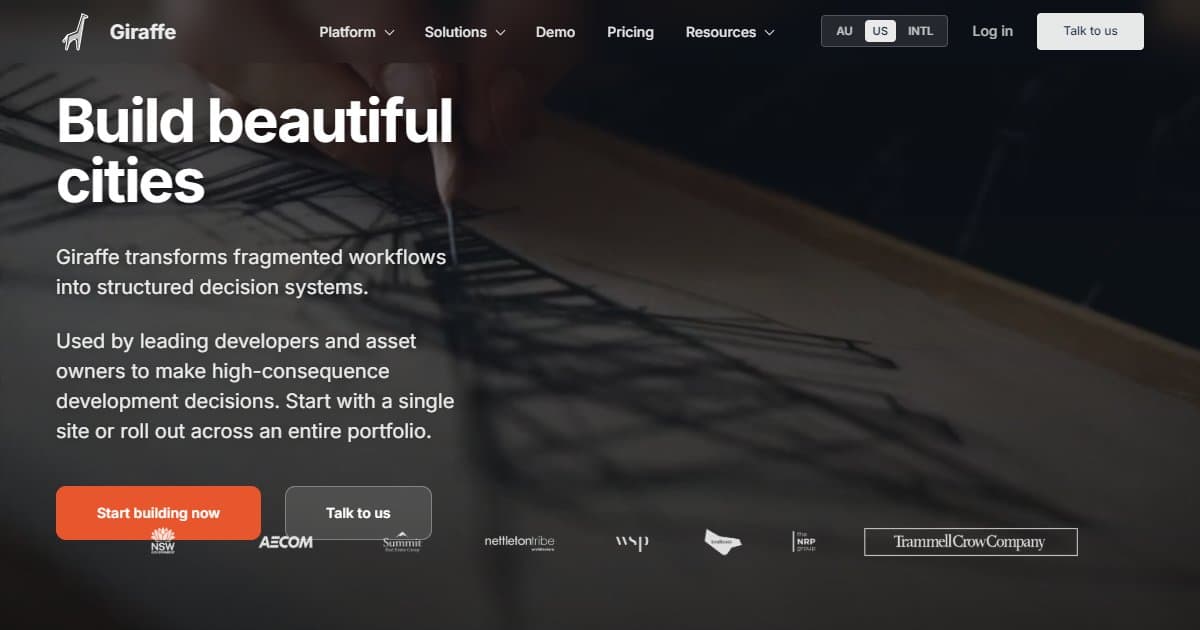1200x630 pixels.
Task: Click the nettletontribe logo
Action: pyautogui.click(x=519, y=542)
